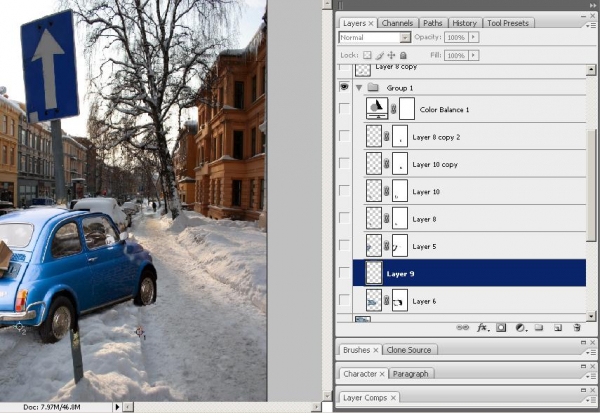Open the Fill slider arrow

(473, 56)
